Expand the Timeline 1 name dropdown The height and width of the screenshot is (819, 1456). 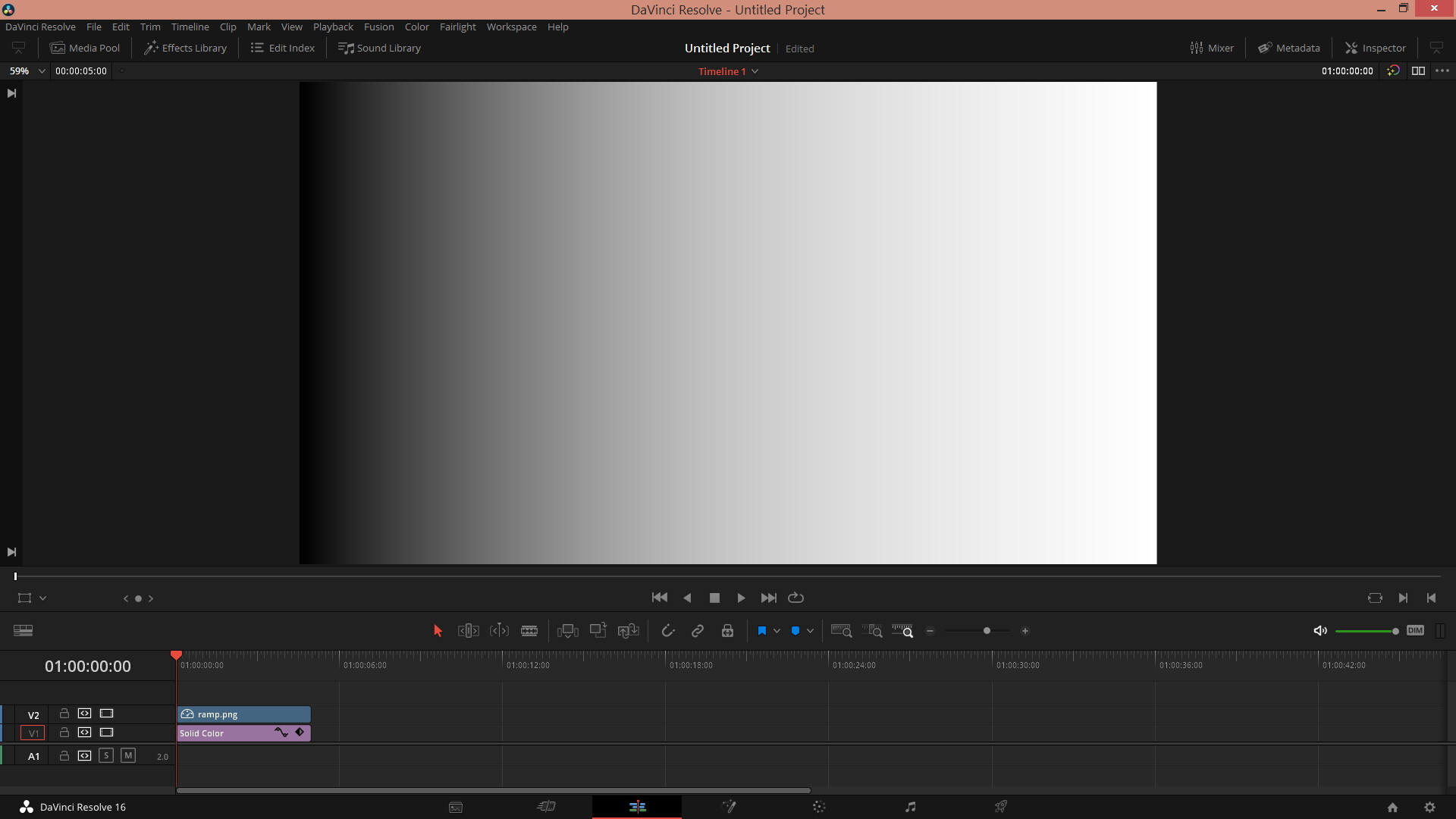click(755, 71)
